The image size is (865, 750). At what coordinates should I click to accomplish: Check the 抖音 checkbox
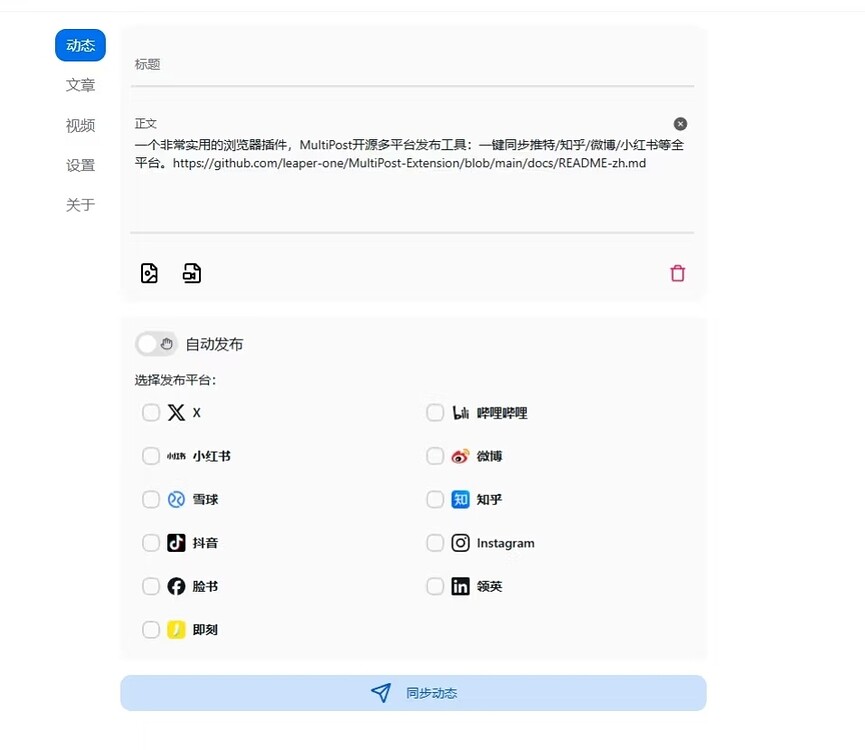point(151,543)
